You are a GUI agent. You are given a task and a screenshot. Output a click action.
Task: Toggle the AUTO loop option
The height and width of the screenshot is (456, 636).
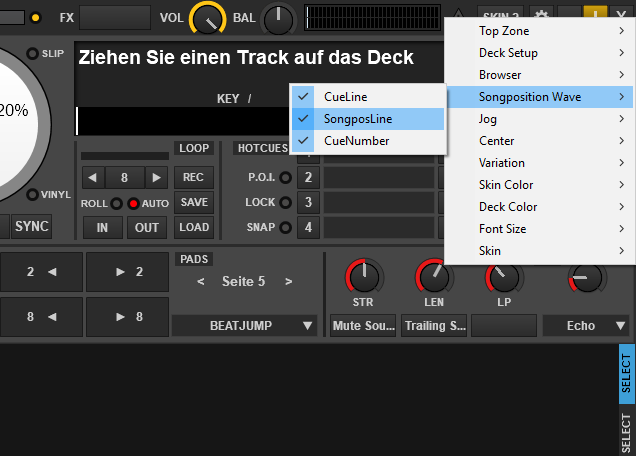click(x=133, y=203)
